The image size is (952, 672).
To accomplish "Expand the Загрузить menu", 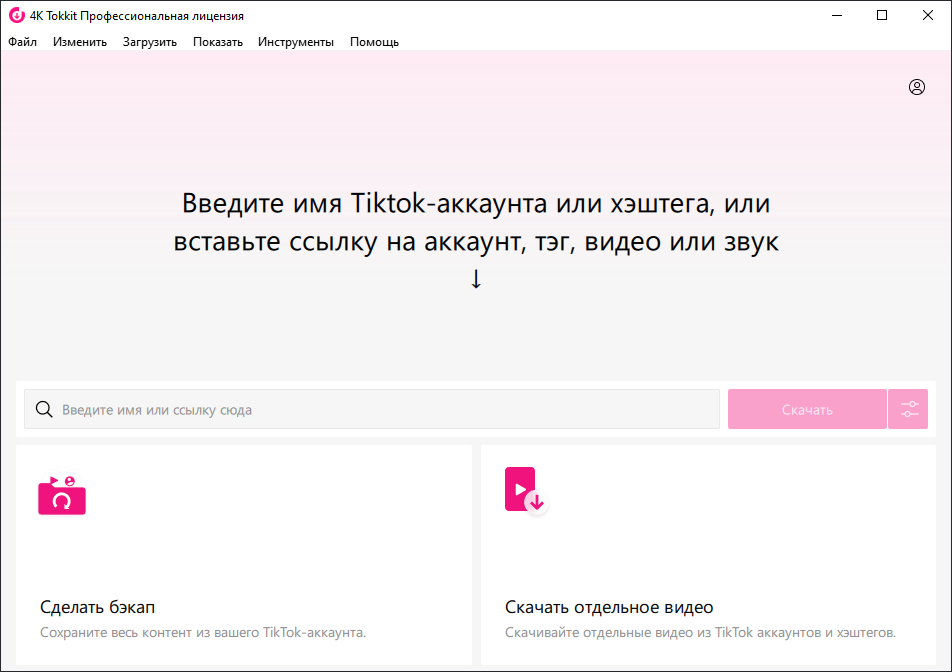I will coord(150,42).
